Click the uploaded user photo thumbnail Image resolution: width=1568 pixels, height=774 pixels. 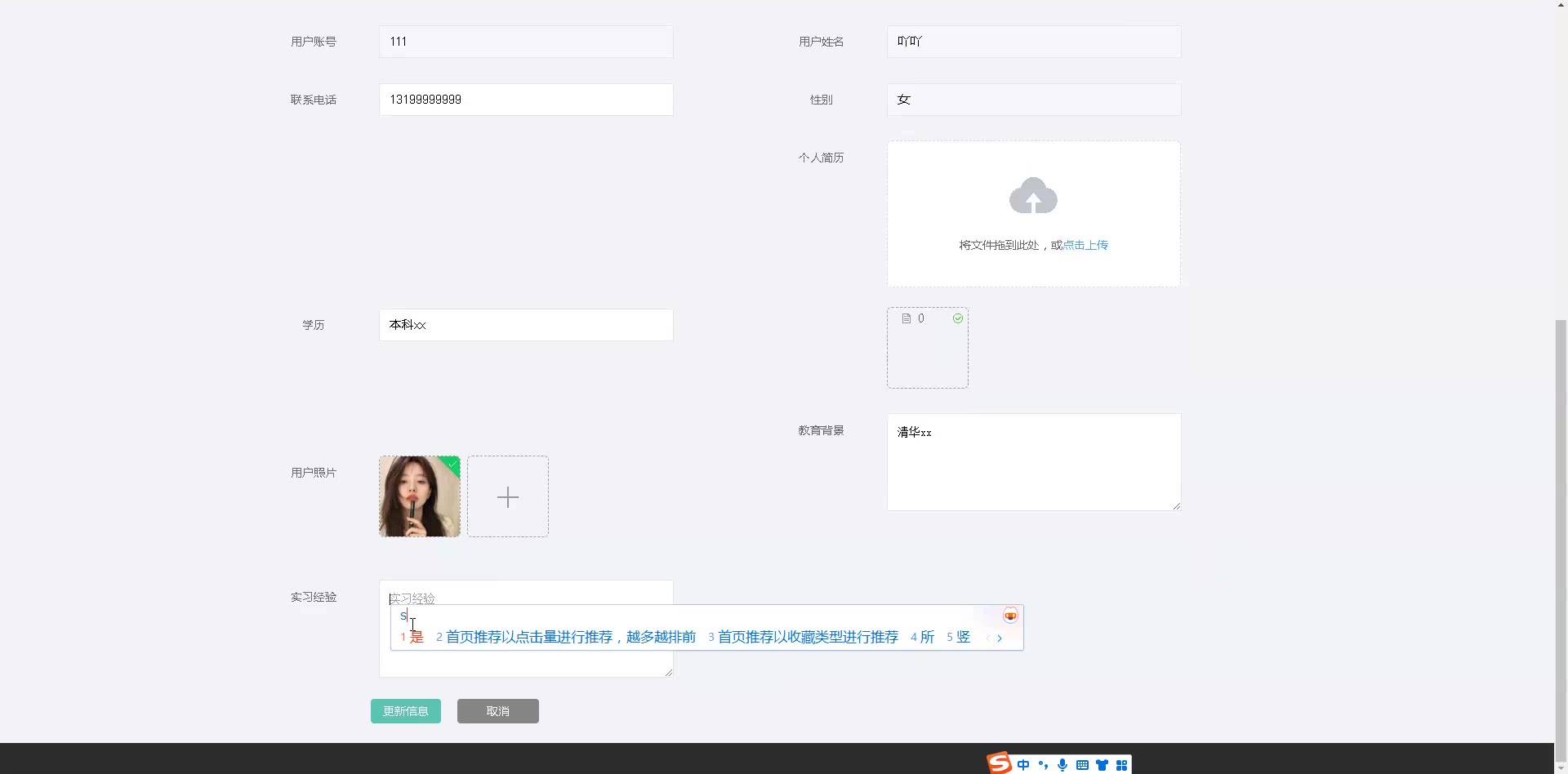coord(420,496)
